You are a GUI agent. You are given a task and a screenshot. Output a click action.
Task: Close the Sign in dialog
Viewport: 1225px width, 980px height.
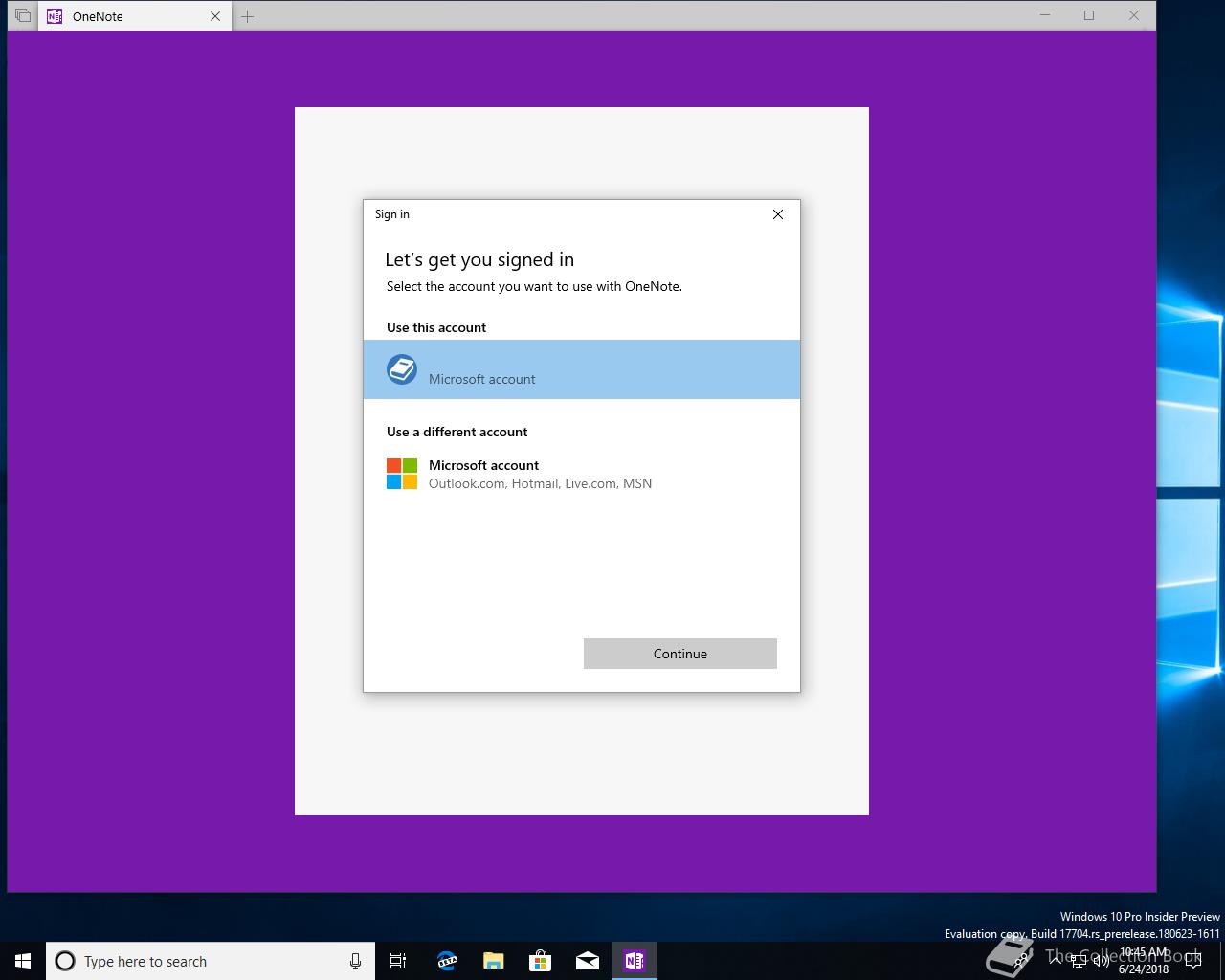tap(778, 214)
